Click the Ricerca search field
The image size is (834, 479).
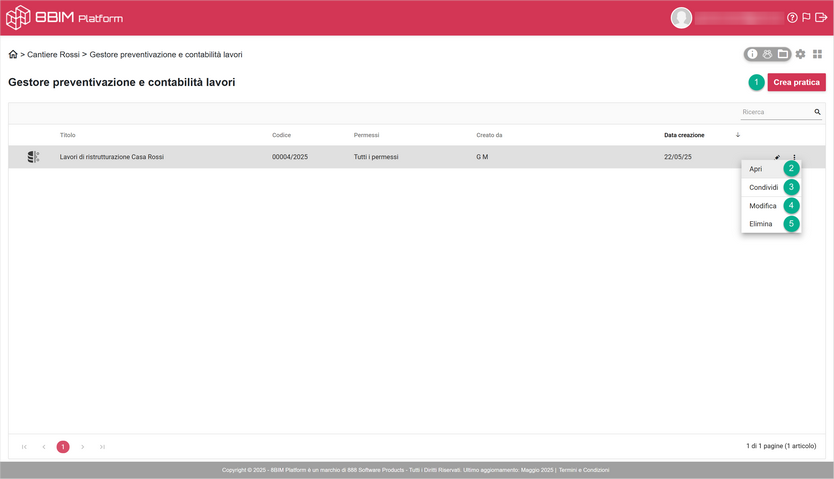coord(775,113)
